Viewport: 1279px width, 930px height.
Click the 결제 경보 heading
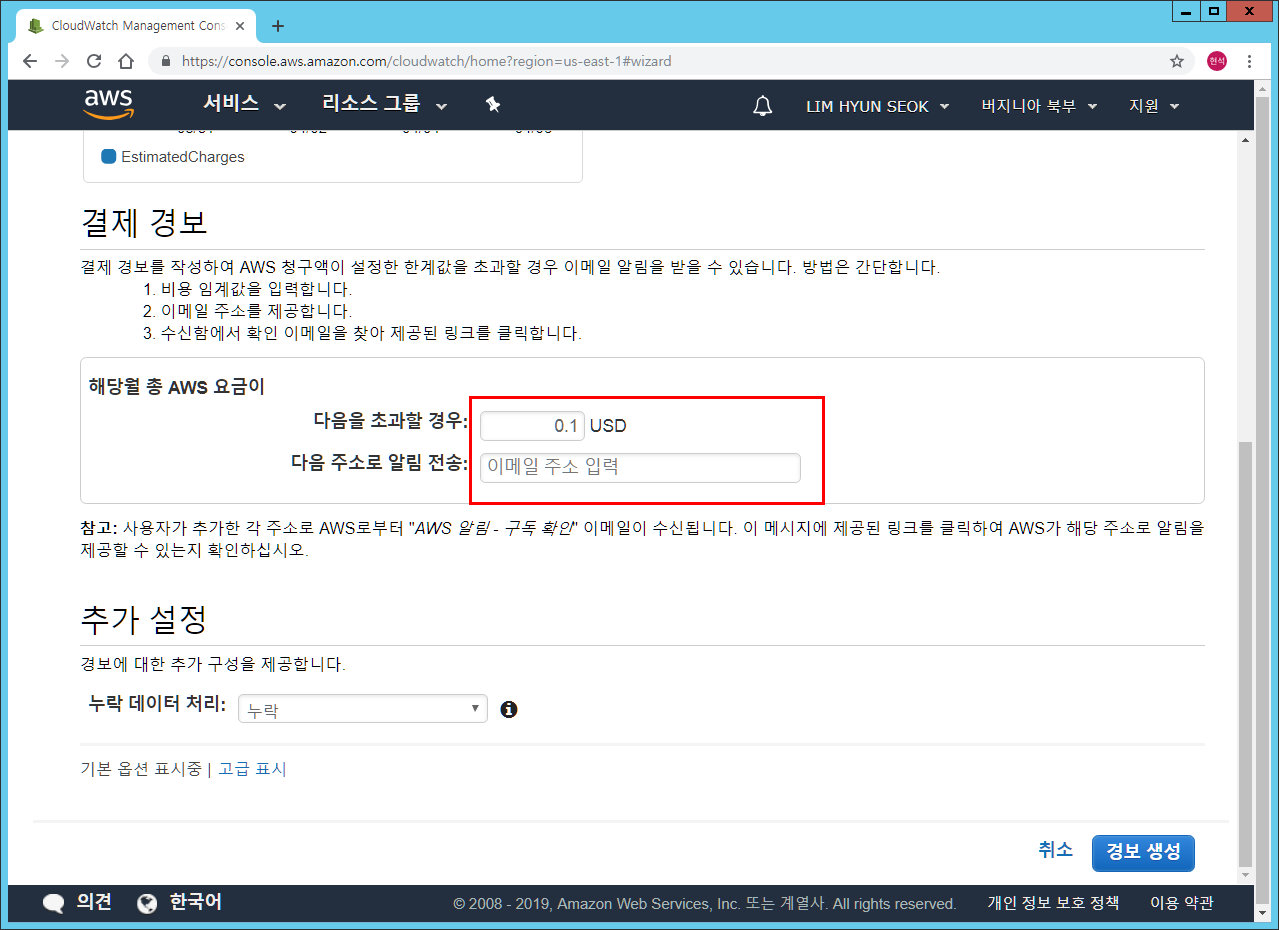[x=144, y=221]
